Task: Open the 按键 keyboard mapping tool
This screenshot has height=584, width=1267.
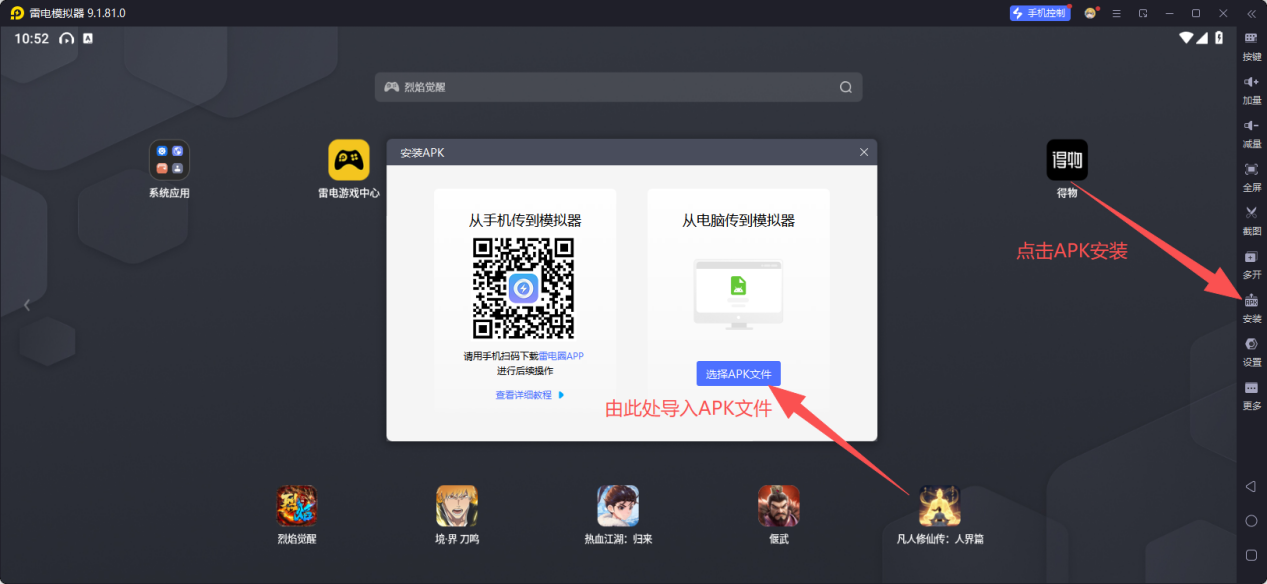Action: point(1251,44)
